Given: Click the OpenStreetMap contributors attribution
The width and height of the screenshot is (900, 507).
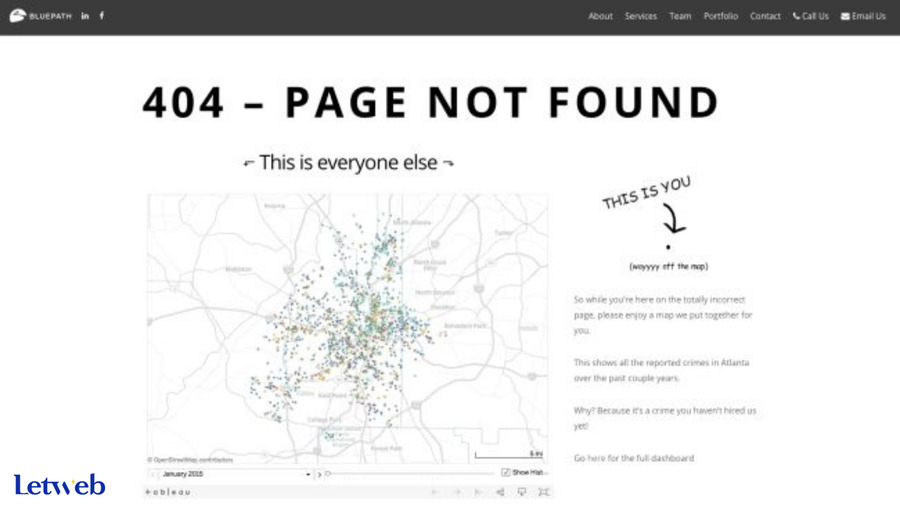Looking at the screenshot, I should pos(191,460).
